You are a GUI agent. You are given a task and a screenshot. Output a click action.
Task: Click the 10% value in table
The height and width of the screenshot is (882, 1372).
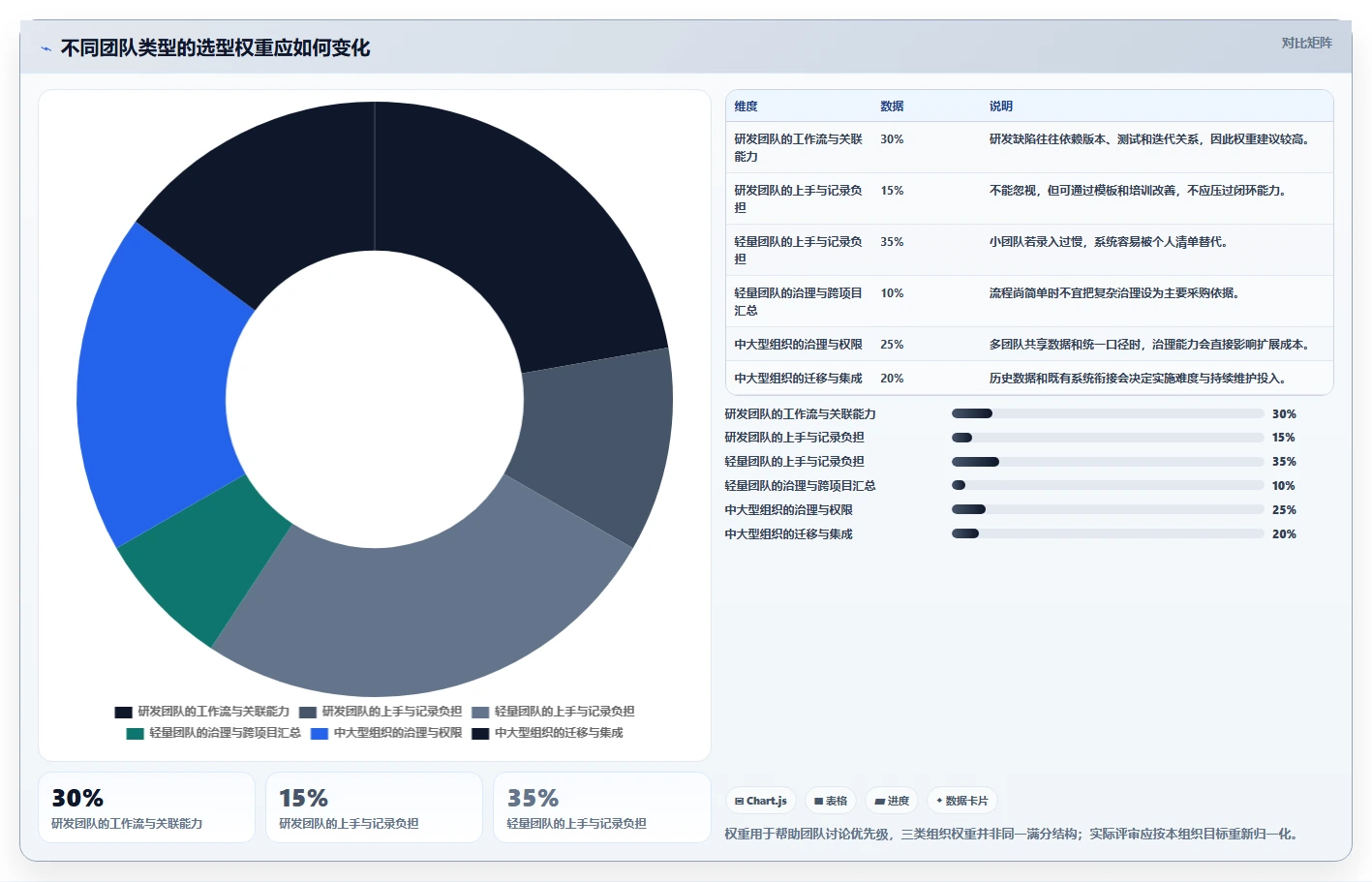[892, 293]
